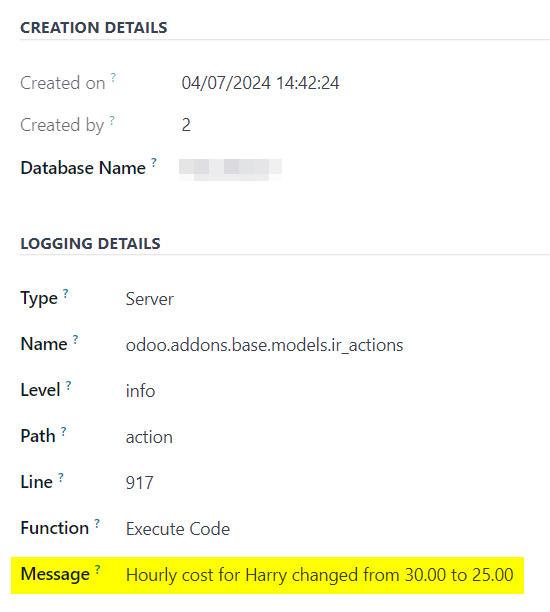Select the Created on date value
550x612 pixels.
[260, 83]
